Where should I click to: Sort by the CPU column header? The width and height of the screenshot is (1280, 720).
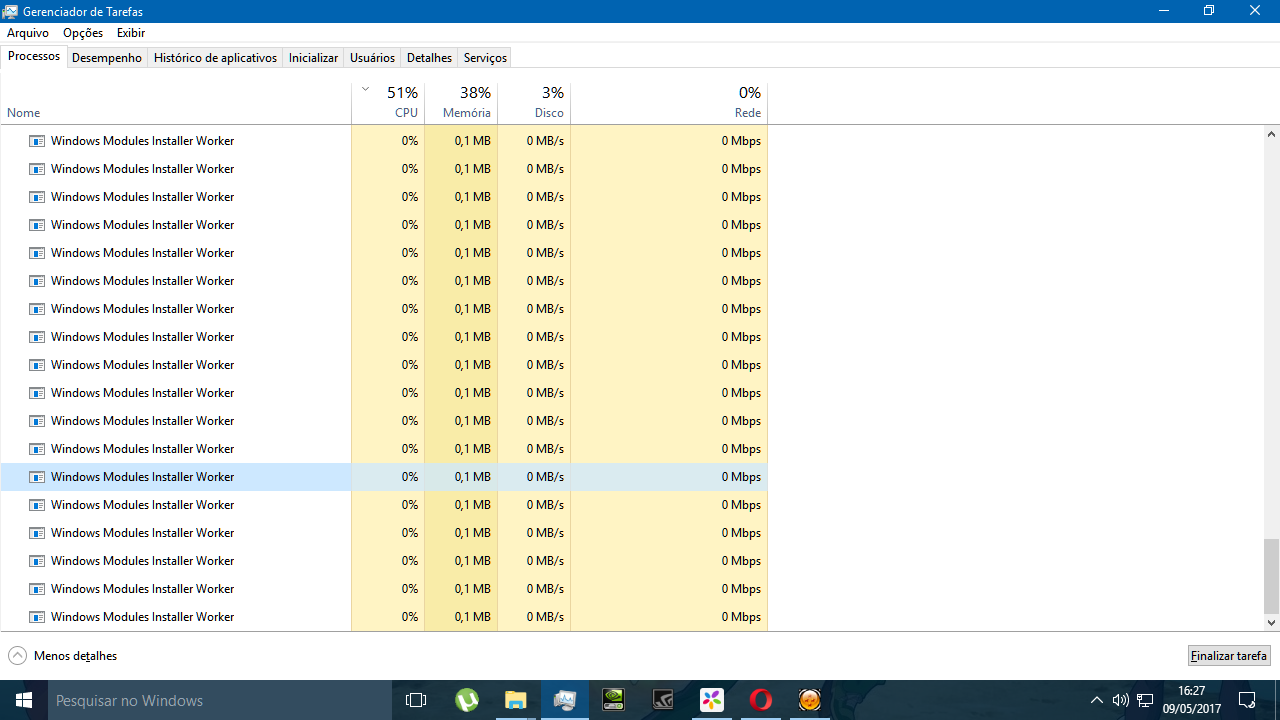pyautogui.click(x=388, y=103)
